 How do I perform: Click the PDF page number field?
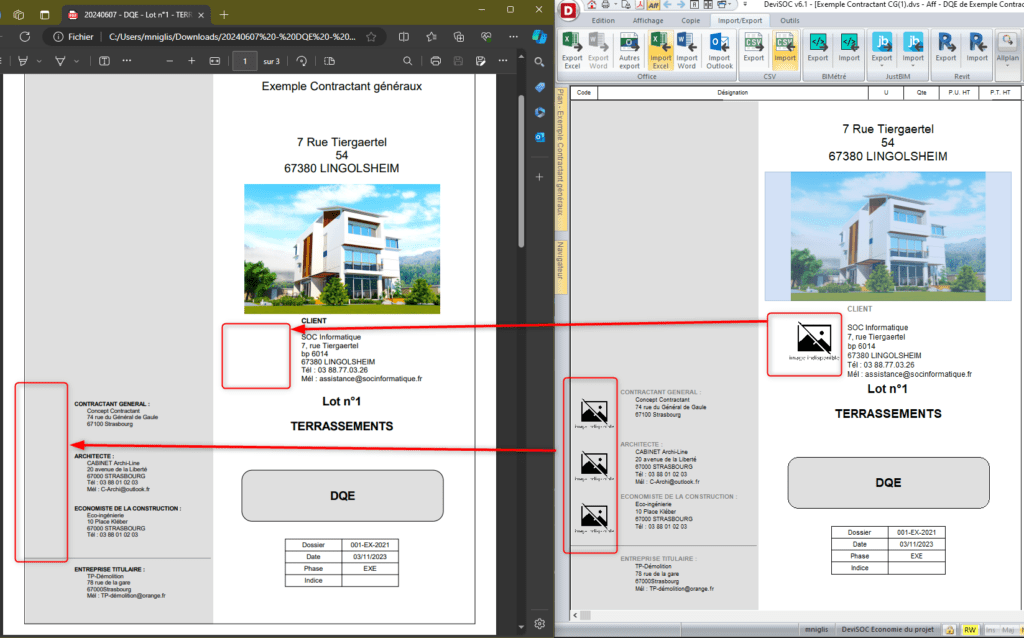click(245, 61)
